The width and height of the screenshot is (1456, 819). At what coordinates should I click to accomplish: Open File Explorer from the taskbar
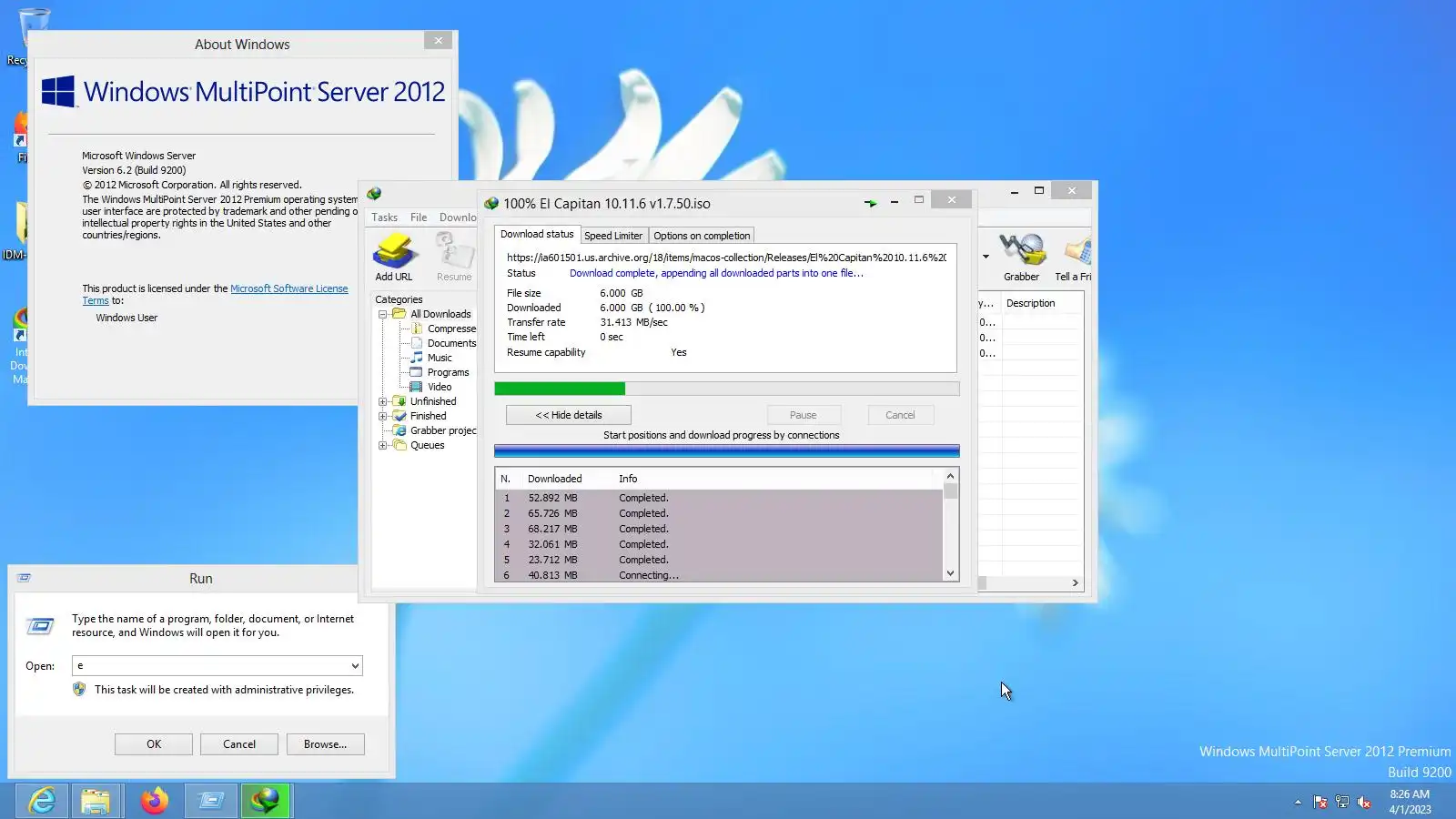[x=95, y=801]
